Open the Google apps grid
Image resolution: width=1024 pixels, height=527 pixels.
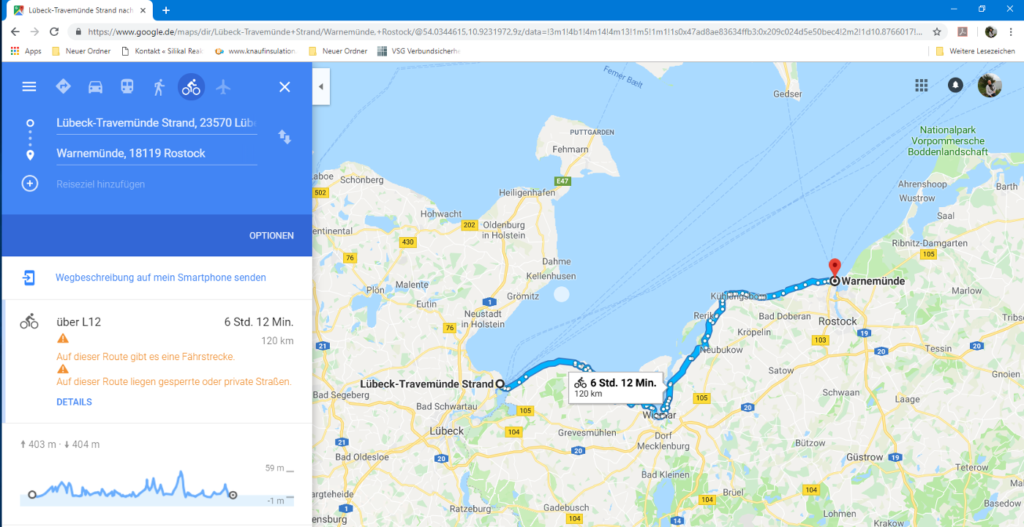pos(921,86)
